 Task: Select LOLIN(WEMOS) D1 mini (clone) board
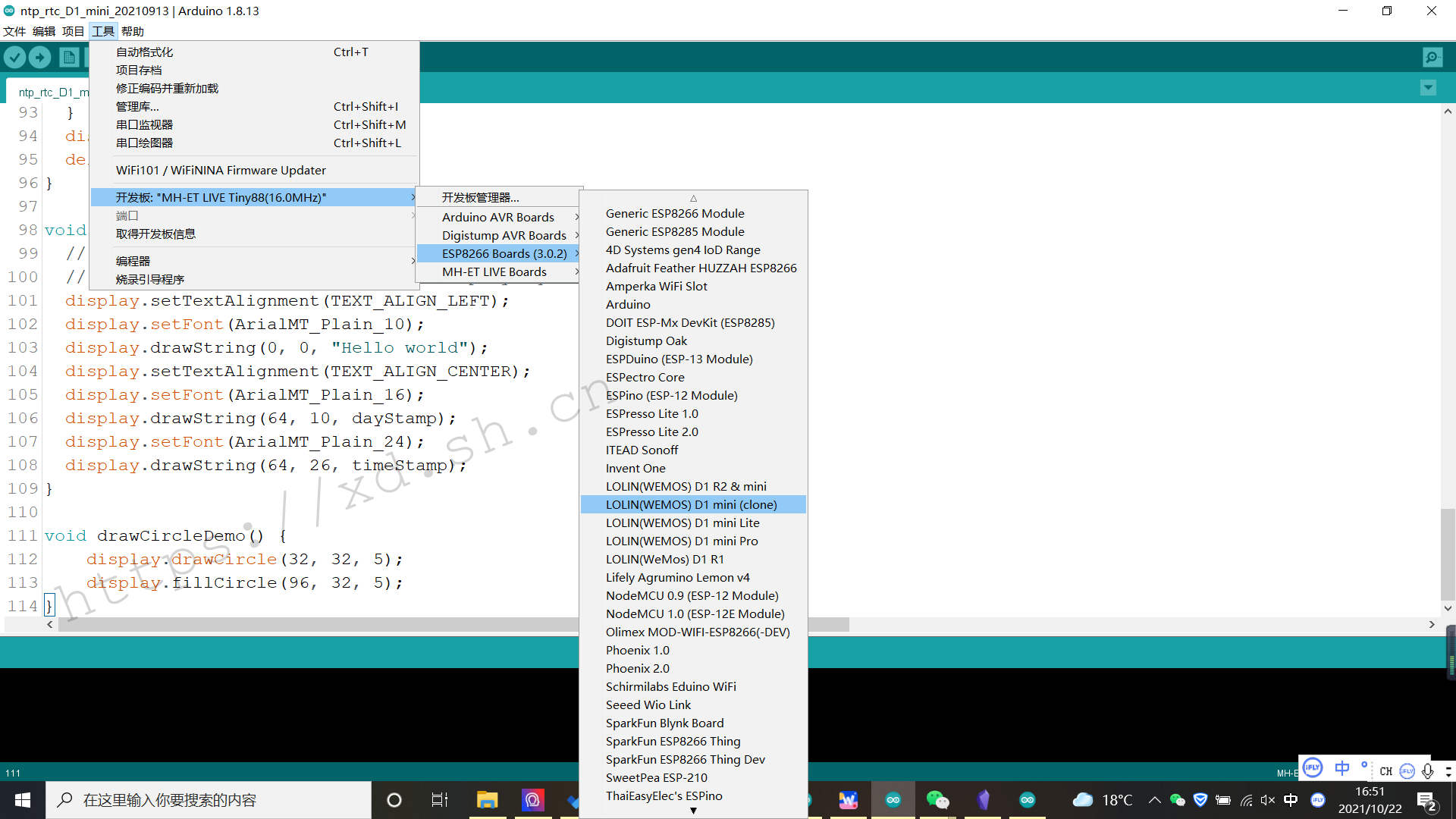[691, 504]
